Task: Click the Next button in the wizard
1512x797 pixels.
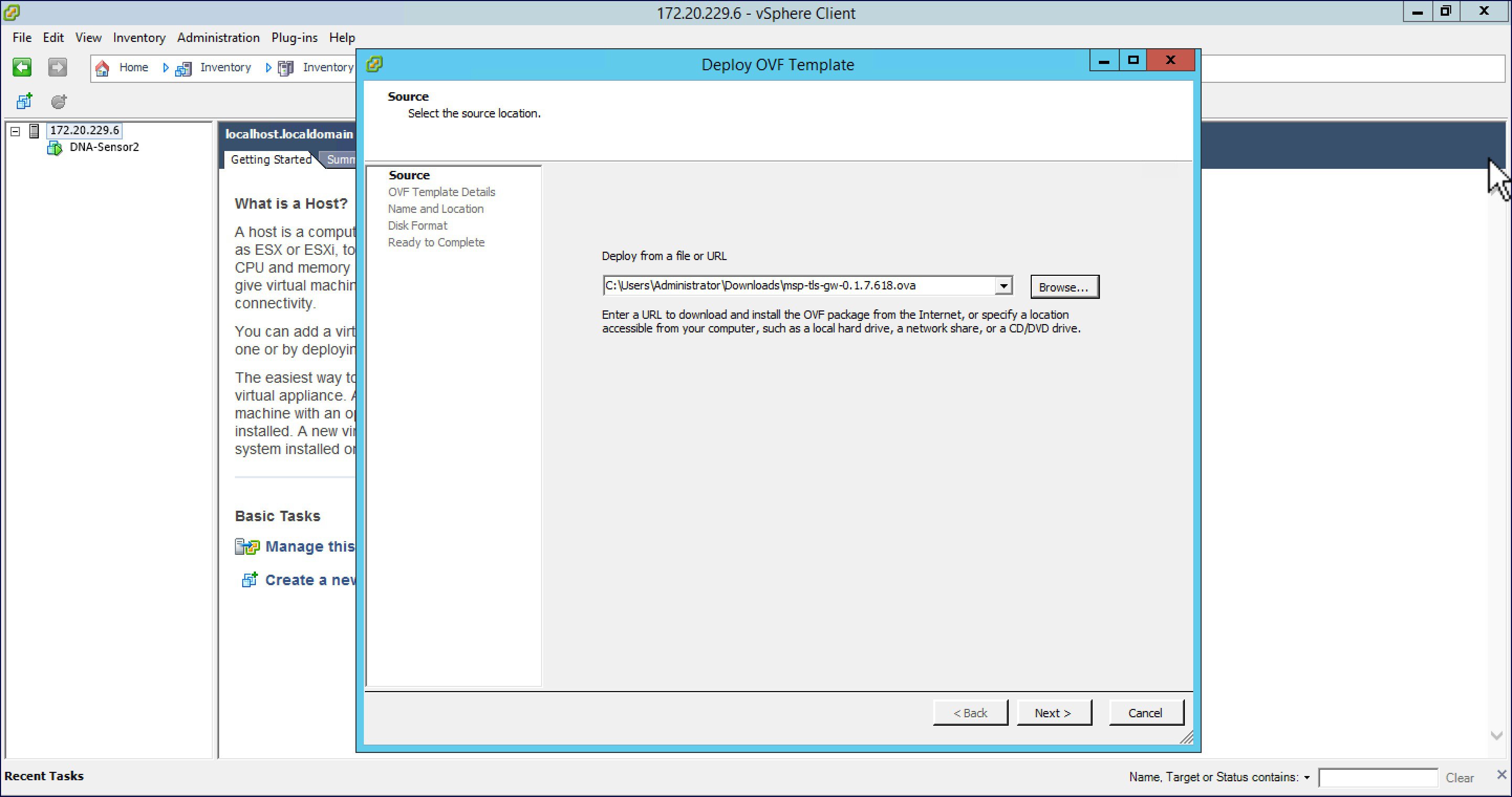Action: pyautogui.click(x=1054, y=712)
